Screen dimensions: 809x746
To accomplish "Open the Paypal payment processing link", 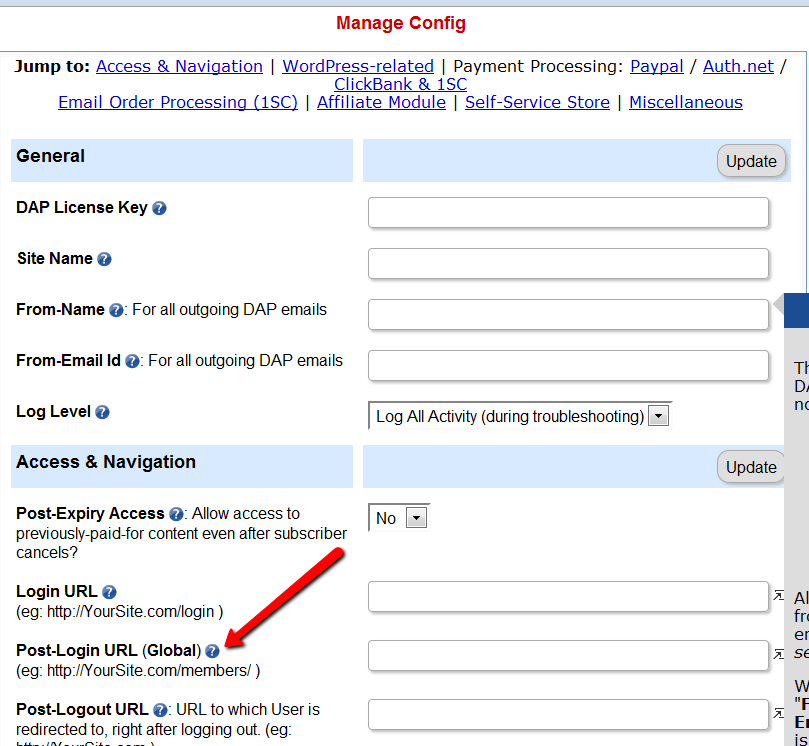I will [x=656, y=66].
